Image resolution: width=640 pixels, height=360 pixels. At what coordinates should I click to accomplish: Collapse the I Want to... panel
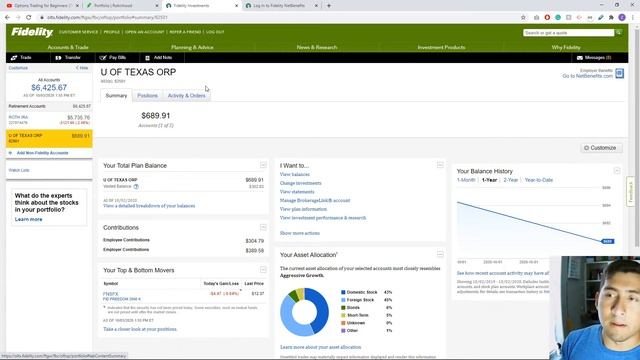pos(440,165)
